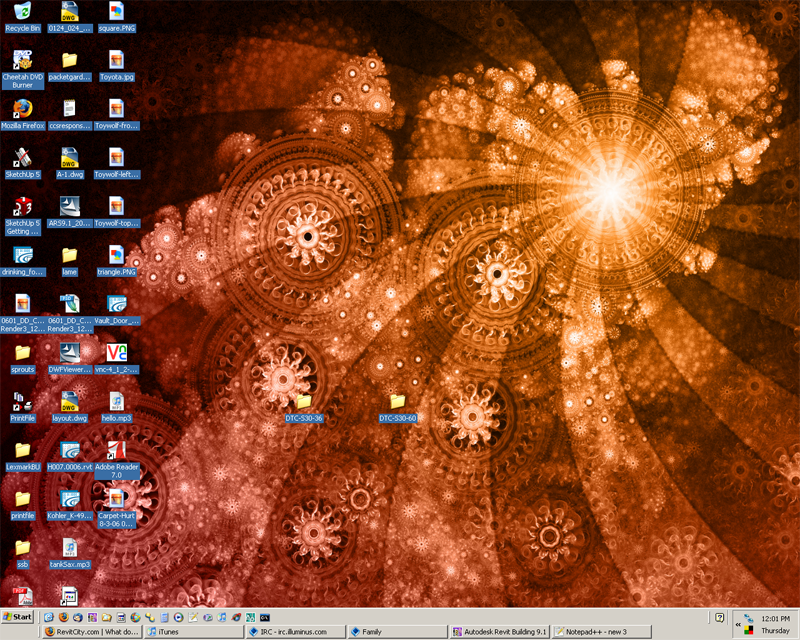Switch to IRC - irc.illuminus.com window

[296, 632]
